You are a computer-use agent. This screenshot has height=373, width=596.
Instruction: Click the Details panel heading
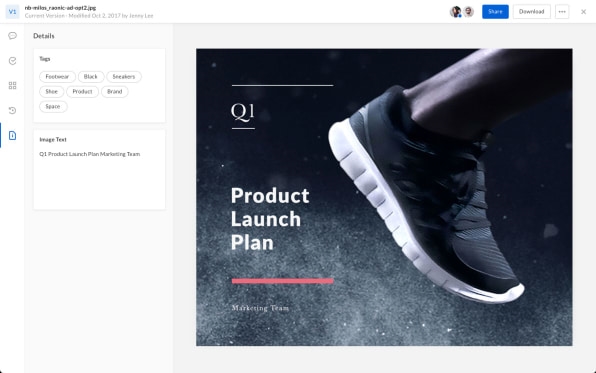(44, 36)
